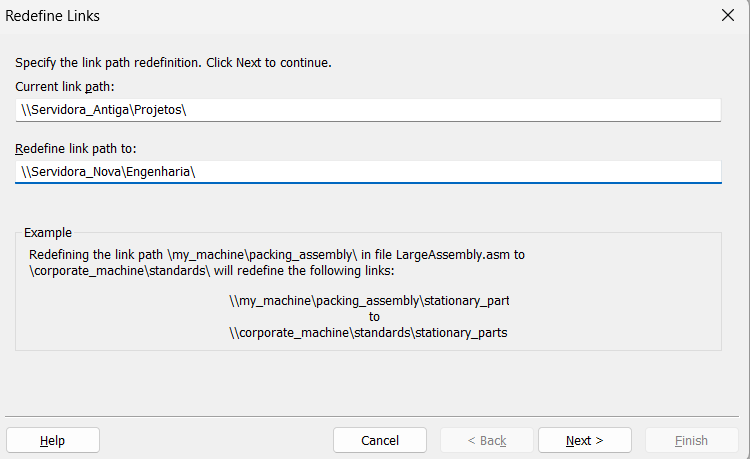Screen dimensions: 750x459
Task: Click the Redefine link path to label
Action: pyautogui.click(x=76, y=149)
